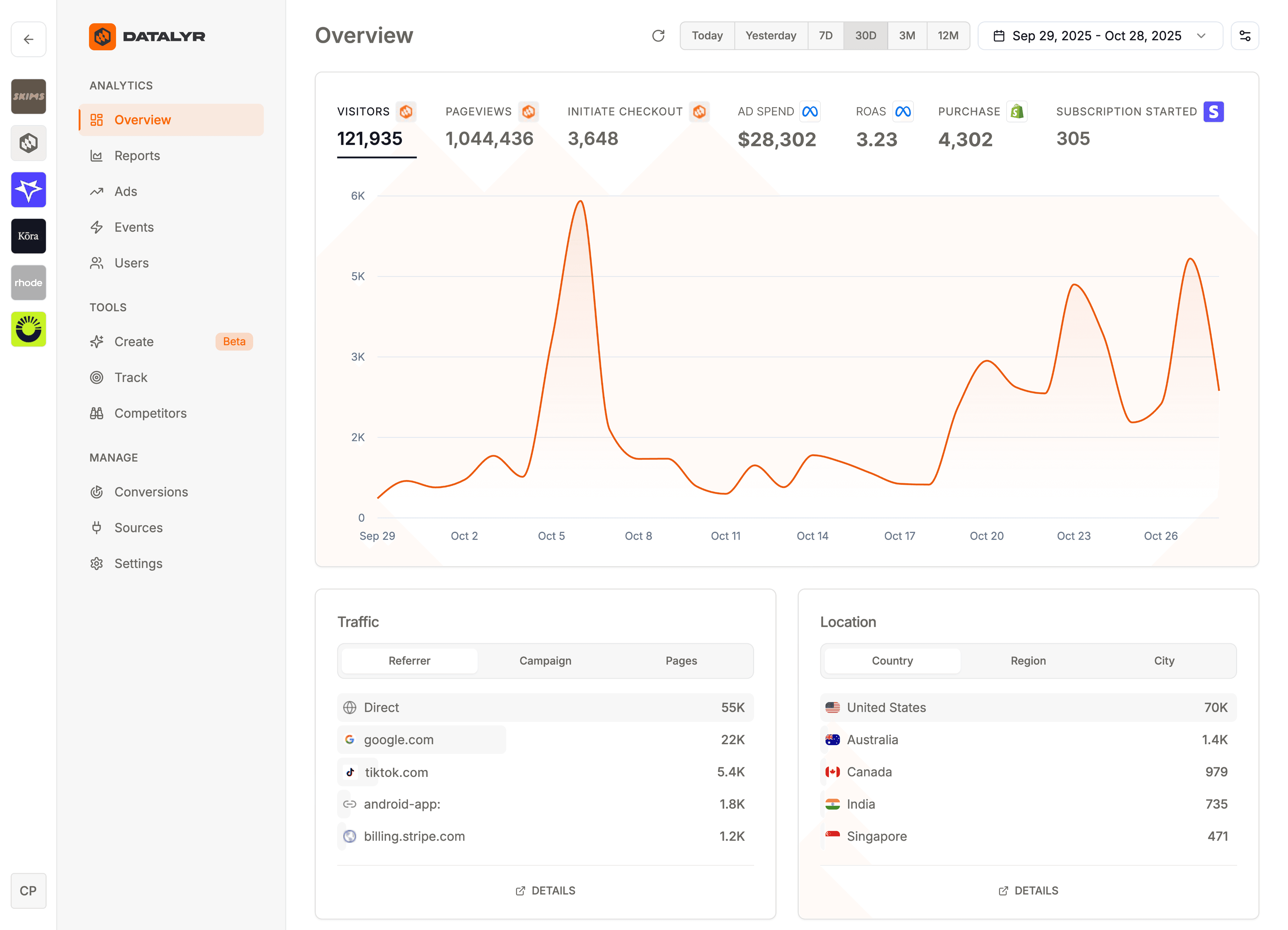Open Traffic DETAILS link
The image size is (1288, 930).
click(545, 890)
